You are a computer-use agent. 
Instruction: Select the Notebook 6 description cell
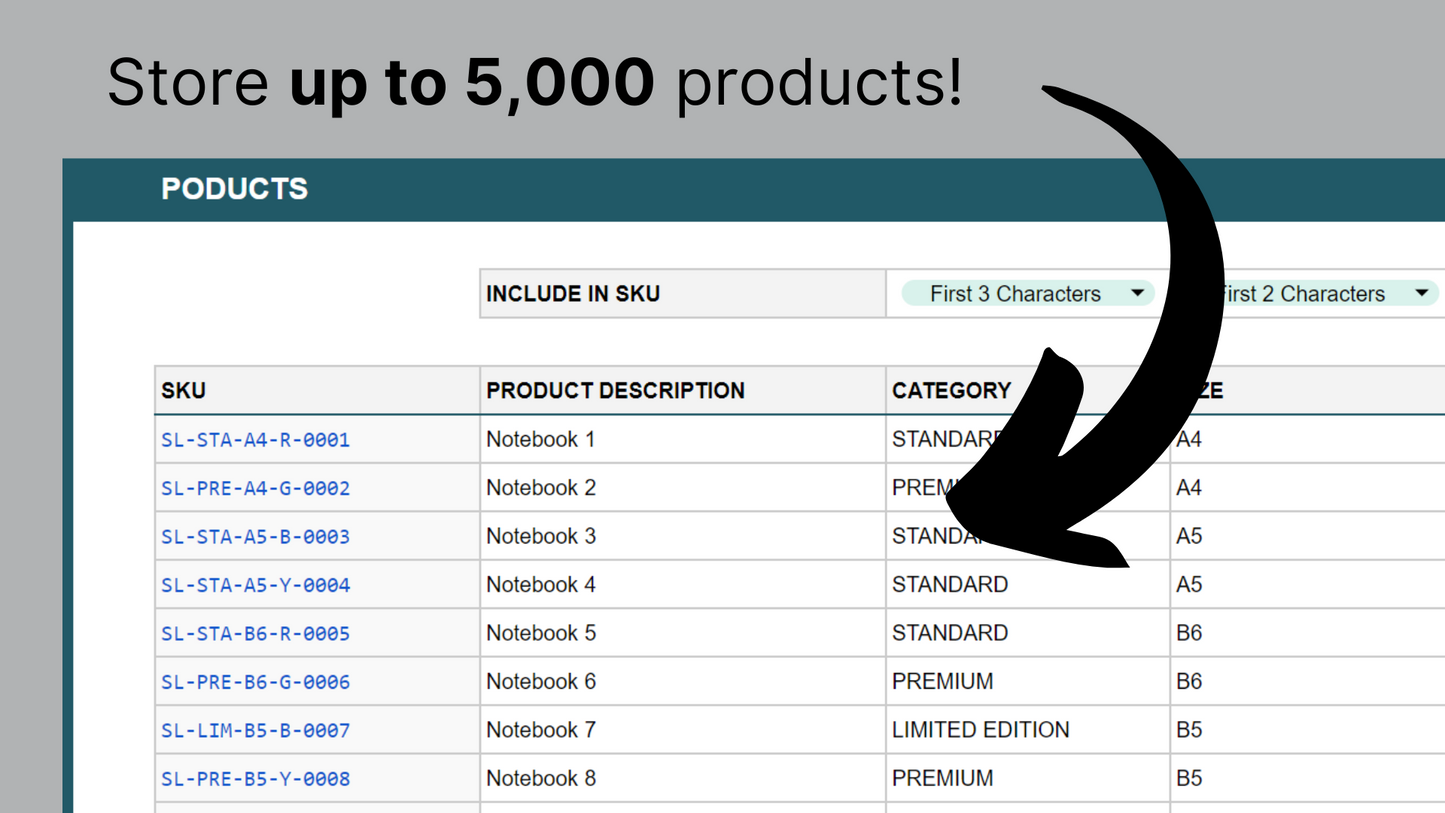tap(540, 682)
